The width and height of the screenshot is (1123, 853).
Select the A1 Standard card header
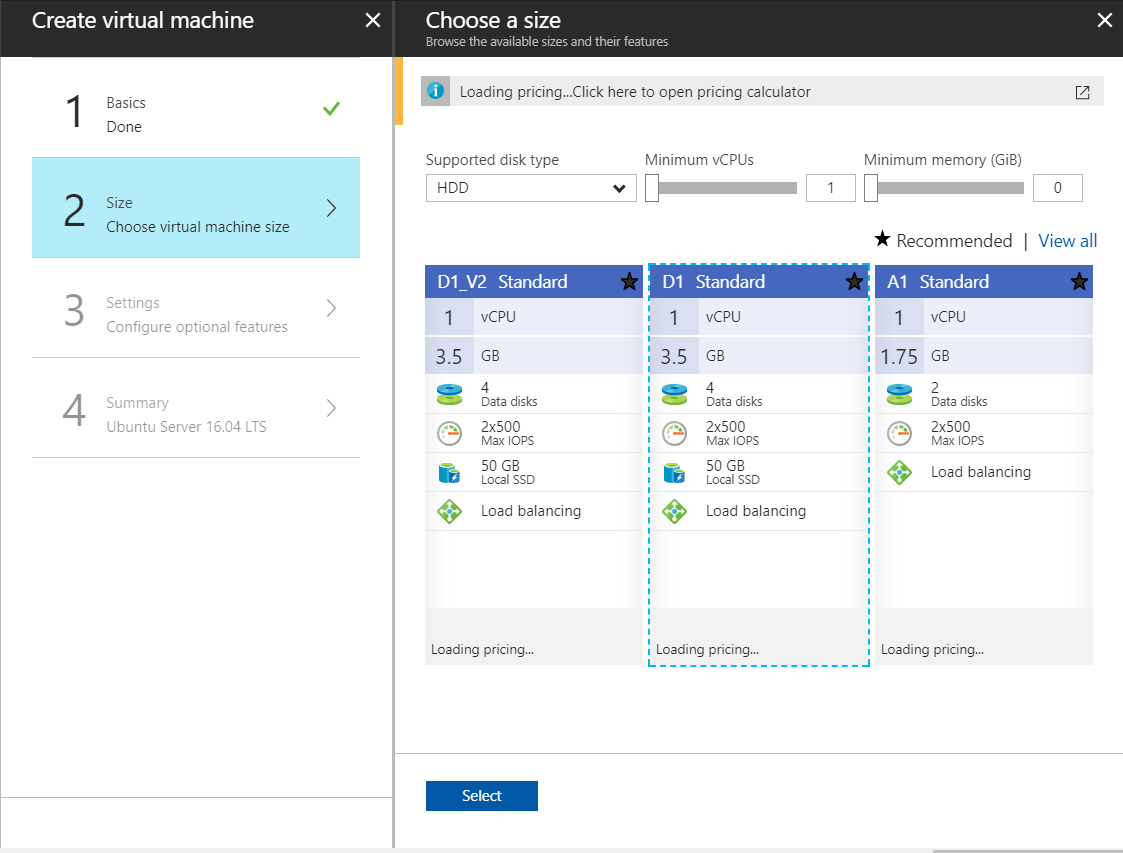[983, 281]
